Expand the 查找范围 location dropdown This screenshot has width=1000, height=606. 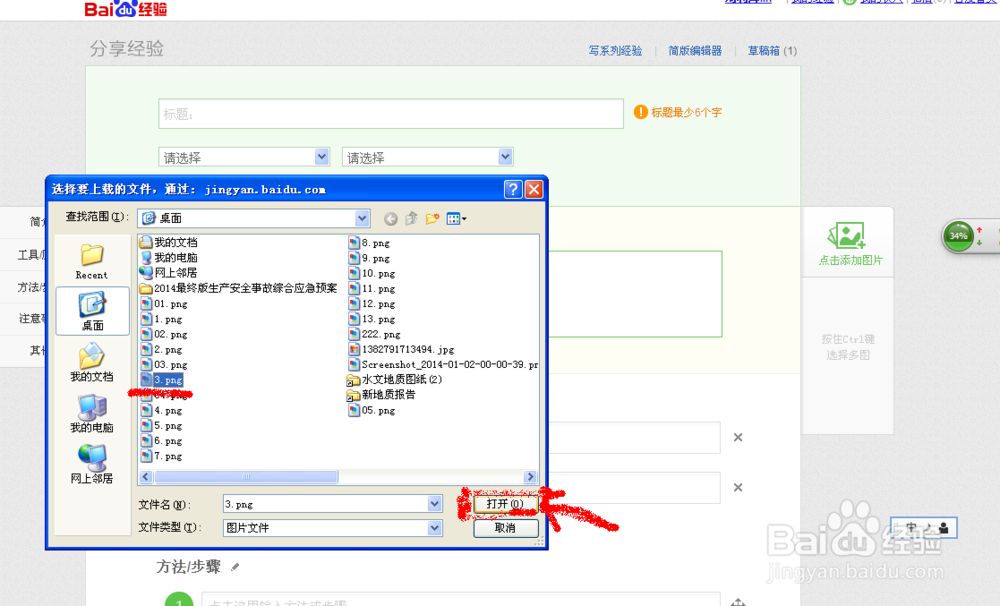click(x=364, y=218)
